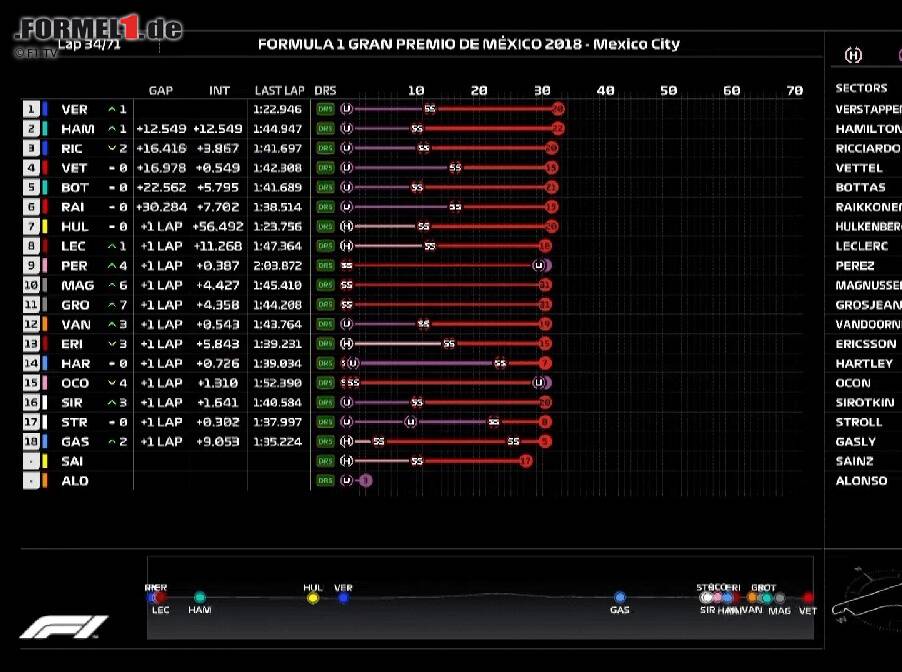
Task: Click the SECTORS panel heading
Action: [x=861, y=88]
